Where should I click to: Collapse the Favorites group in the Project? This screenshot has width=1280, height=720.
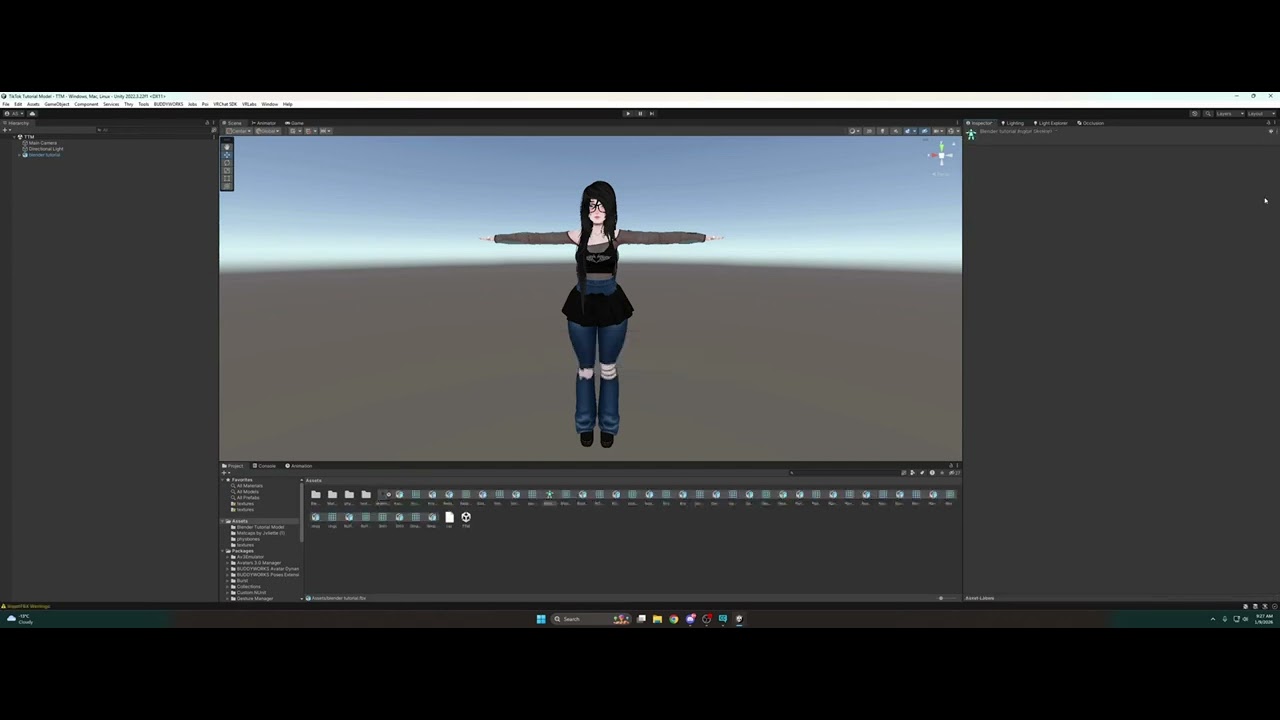(x=223, y=480)
